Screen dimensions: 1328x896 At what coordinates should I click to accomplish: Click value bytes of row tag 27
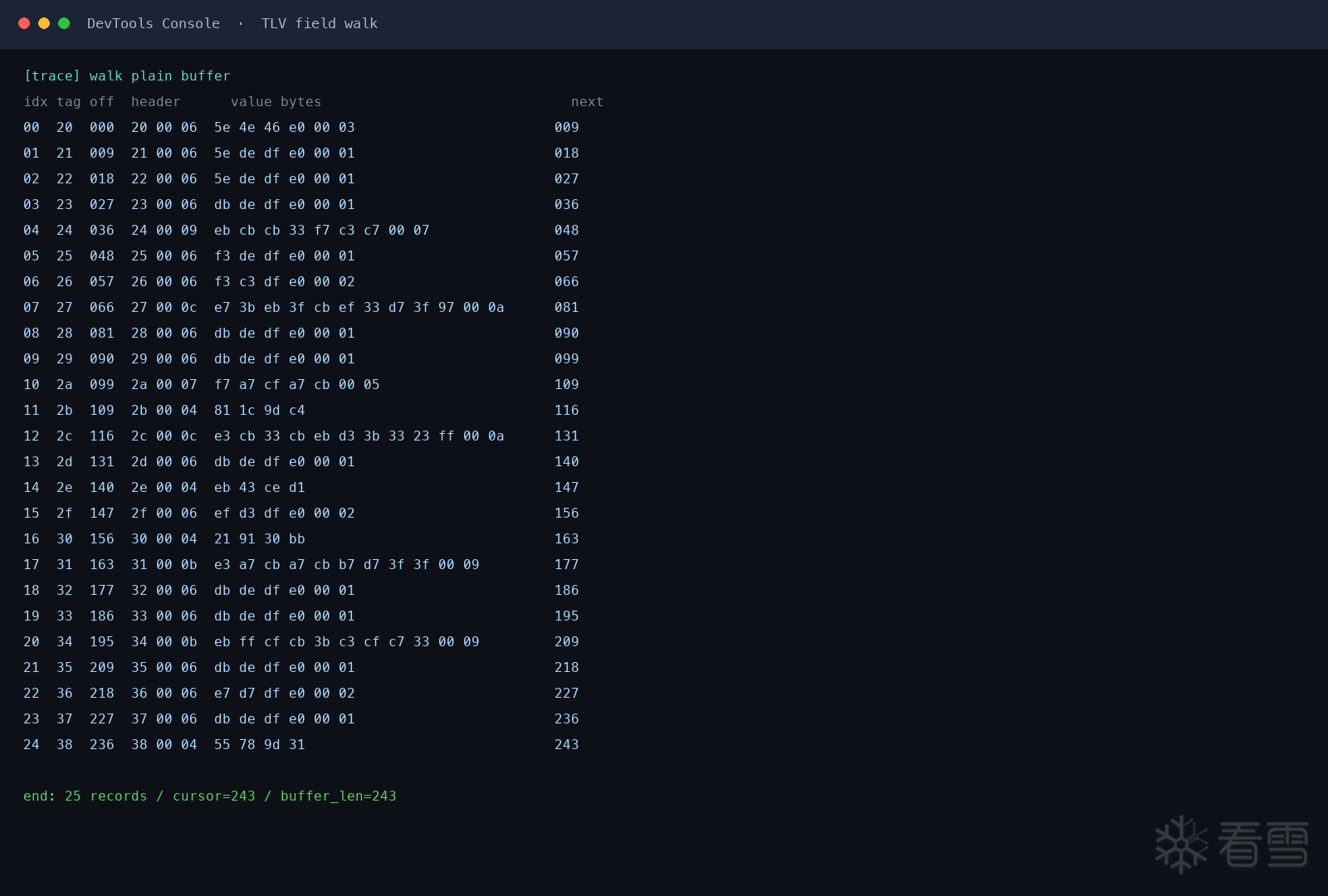point(359,307)
